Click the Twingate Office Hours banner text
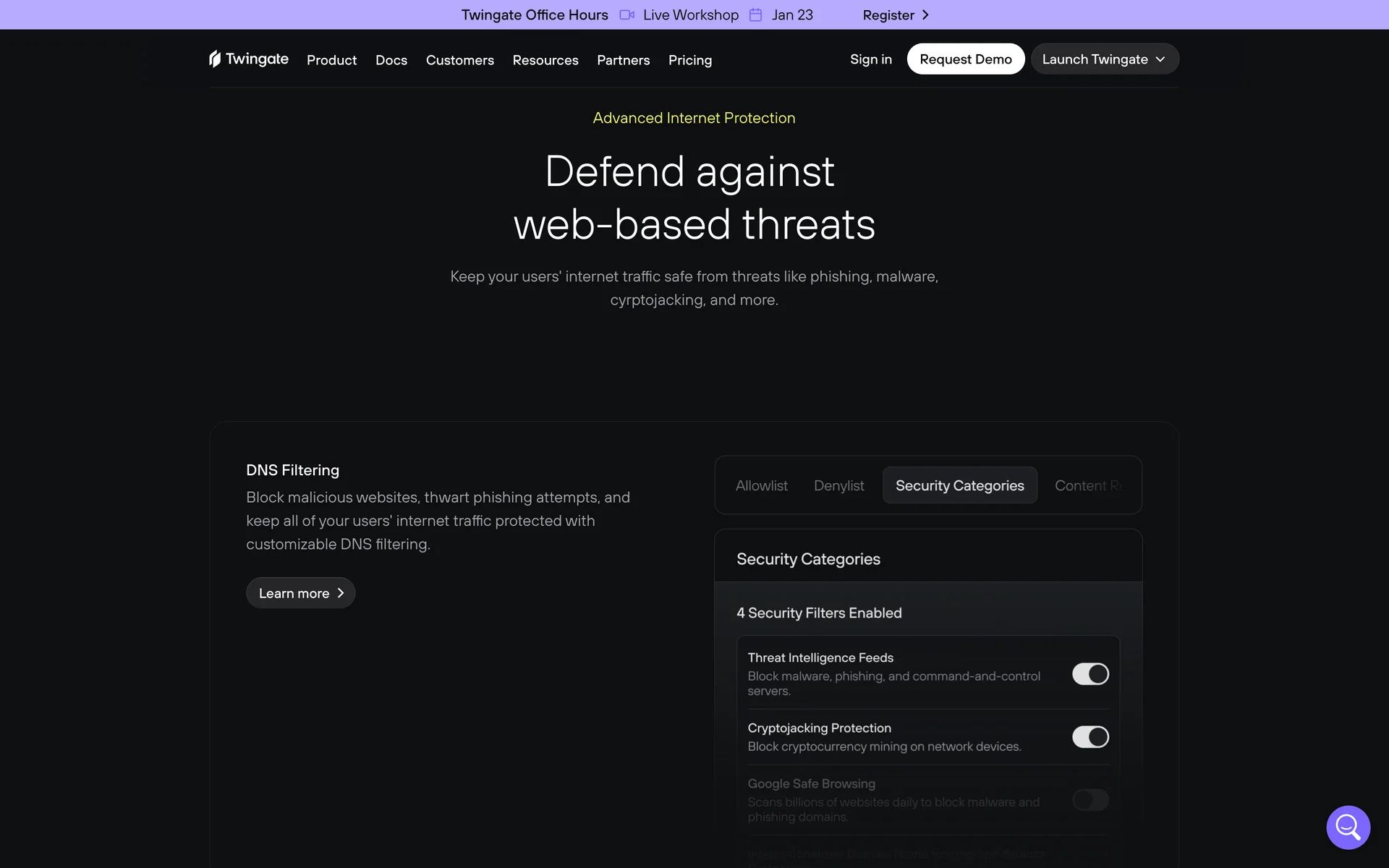1389x868 pixels. point(535,14)
